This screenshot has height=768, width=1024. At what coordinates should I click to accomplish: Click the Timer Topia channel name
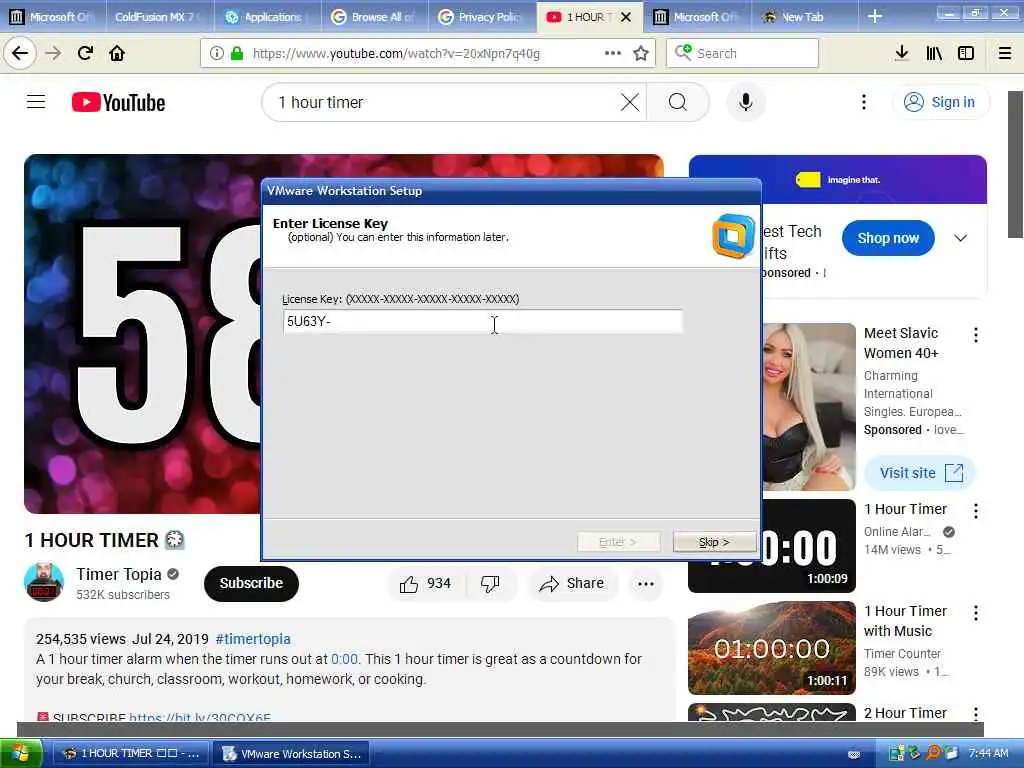[119, 574]
